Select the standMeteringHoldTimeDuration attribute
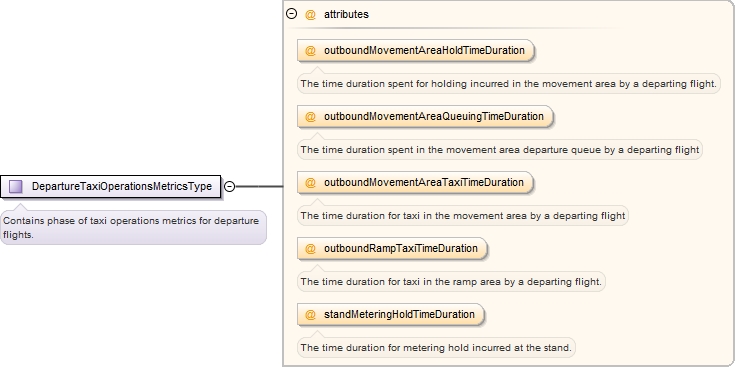 (x=391, y=314)
